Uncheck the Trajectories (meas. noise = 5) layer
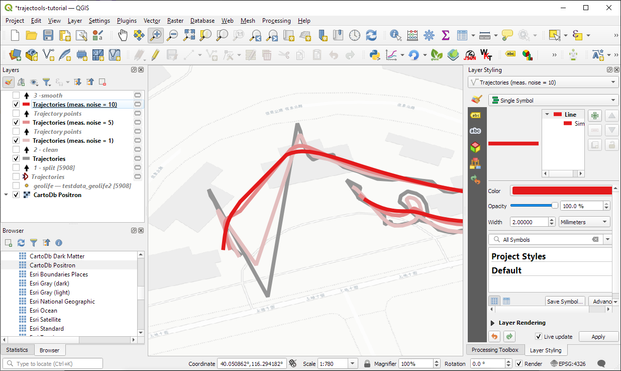 point(16,123)
